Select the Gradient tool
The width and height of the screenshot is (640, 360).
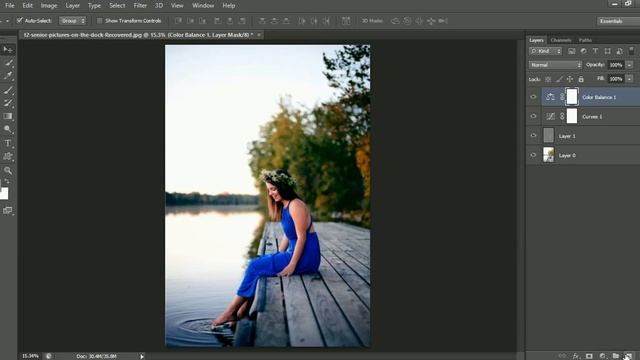click(x=8, y=116)
